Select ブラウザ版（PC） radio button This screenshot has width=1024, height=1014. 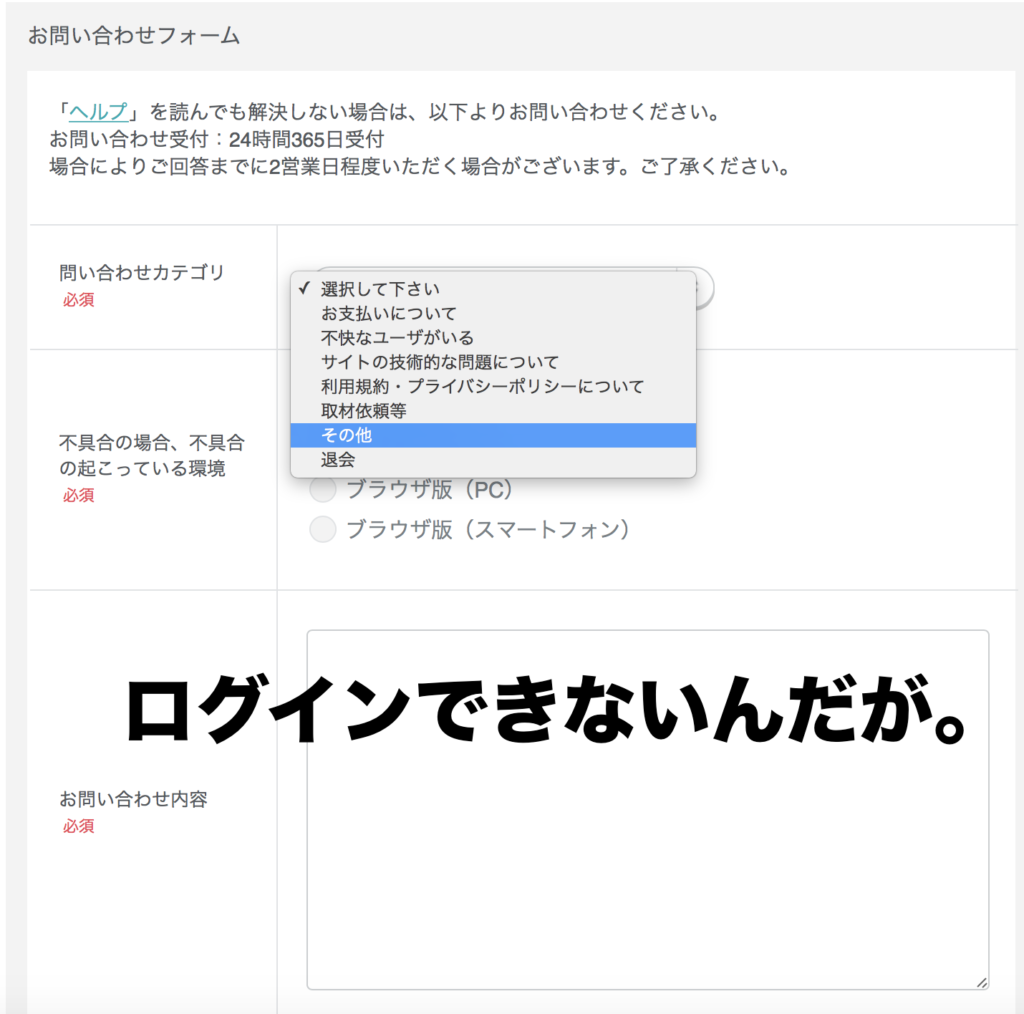(323, 490)
